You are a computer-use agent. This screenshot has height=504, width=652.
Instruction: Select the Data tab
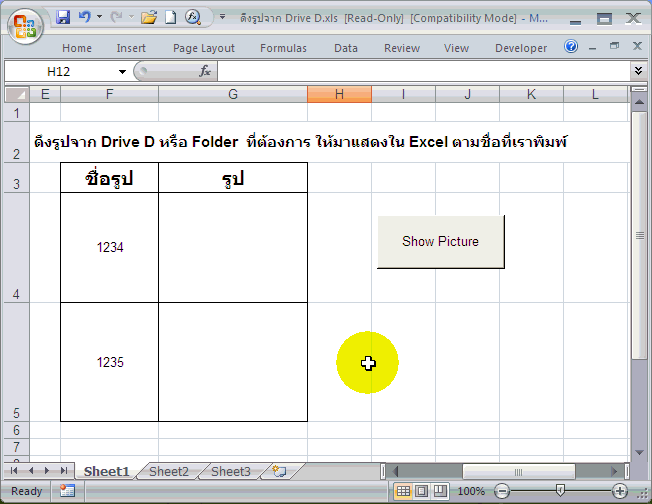point(346,48)
